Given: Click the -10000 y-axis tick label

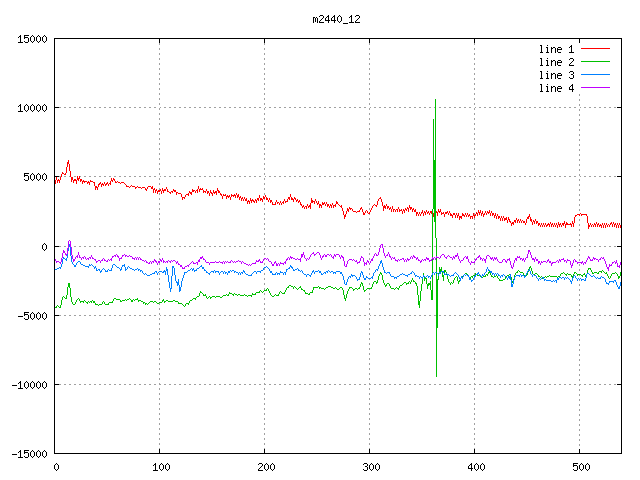Looking at the screenshot, I should click(29, 384).
